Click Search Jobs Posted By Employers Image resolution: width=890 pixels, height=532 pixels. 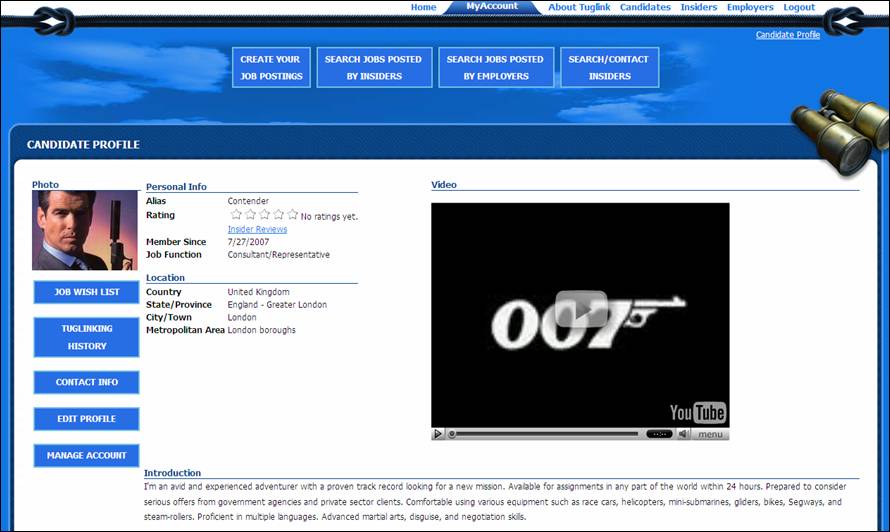coord(496,67)
